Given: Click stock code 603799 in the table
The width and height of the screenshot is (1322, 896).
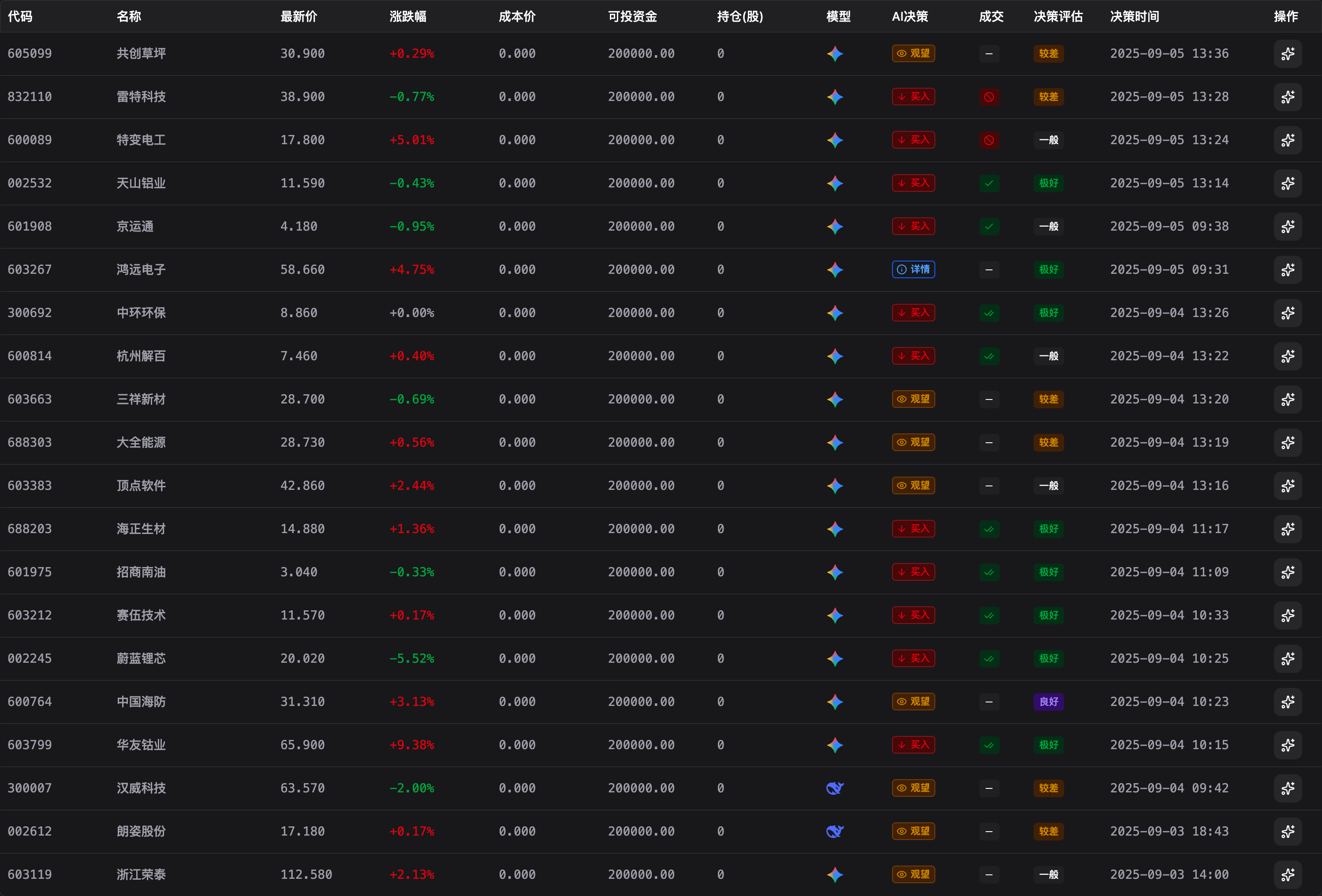Looking at the screenshot, I should [x=30, y=745].
